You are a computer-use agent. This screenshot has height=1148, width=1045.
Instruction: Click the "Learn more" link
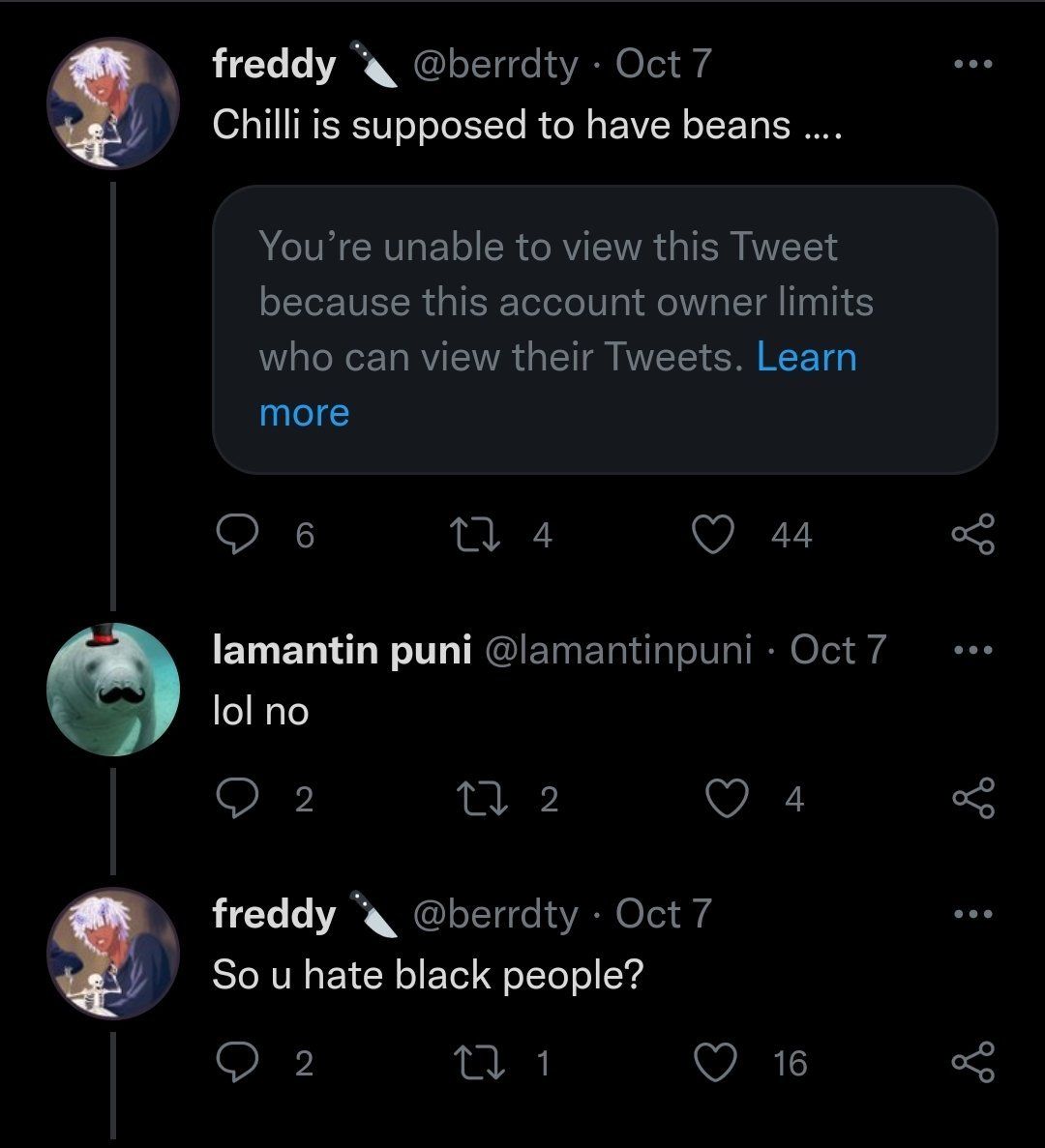806,358
